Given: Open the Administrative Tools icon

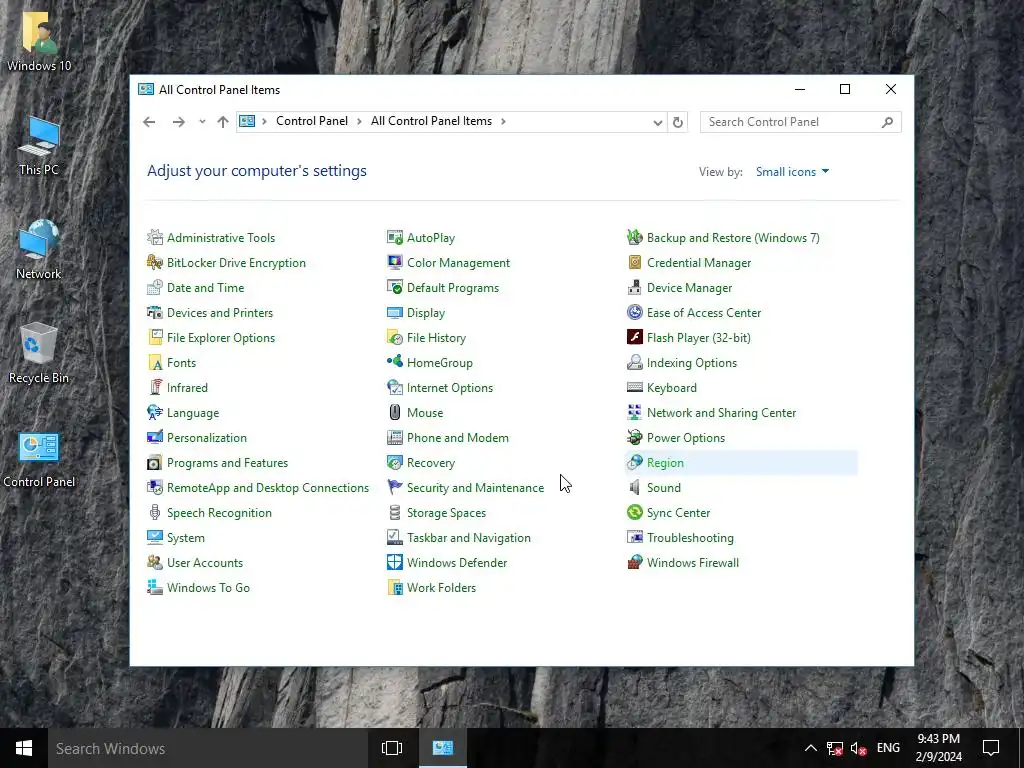Looking at the screenshot, I should coord(155,238).
